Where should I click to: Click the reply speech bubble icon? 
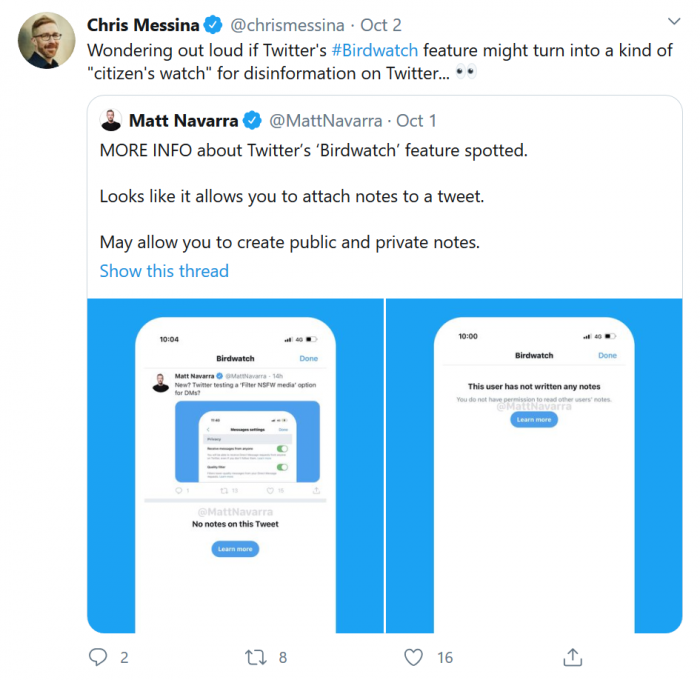(x=98, y=657)
